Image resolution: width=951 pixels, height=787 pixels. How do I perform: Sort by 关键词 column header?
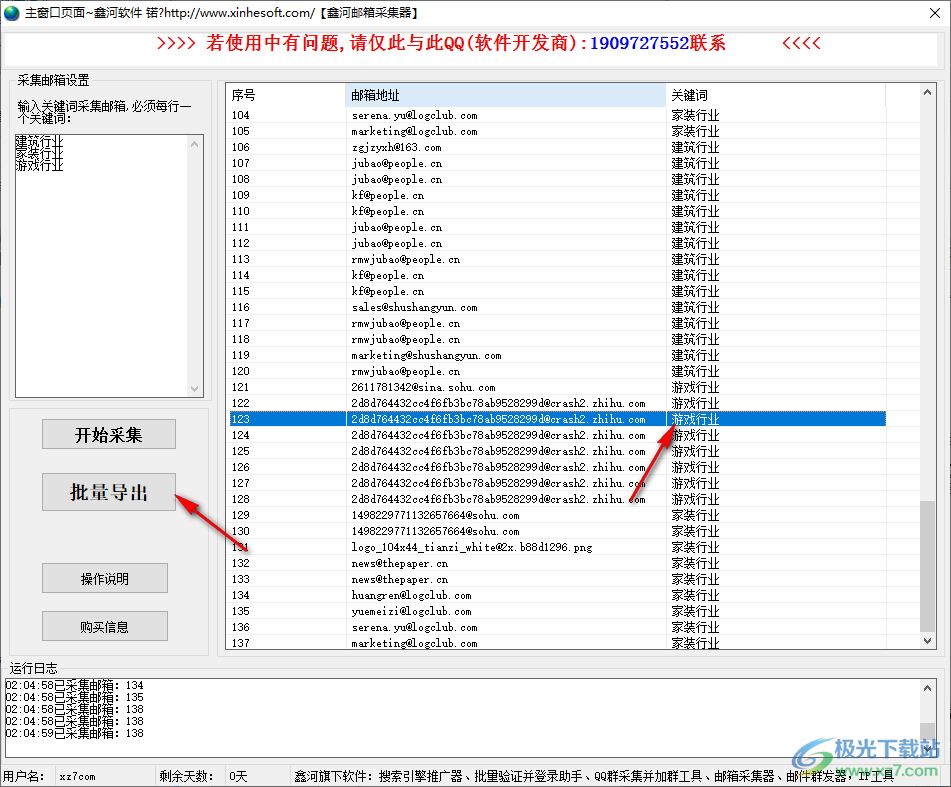(x=776, y=95)
